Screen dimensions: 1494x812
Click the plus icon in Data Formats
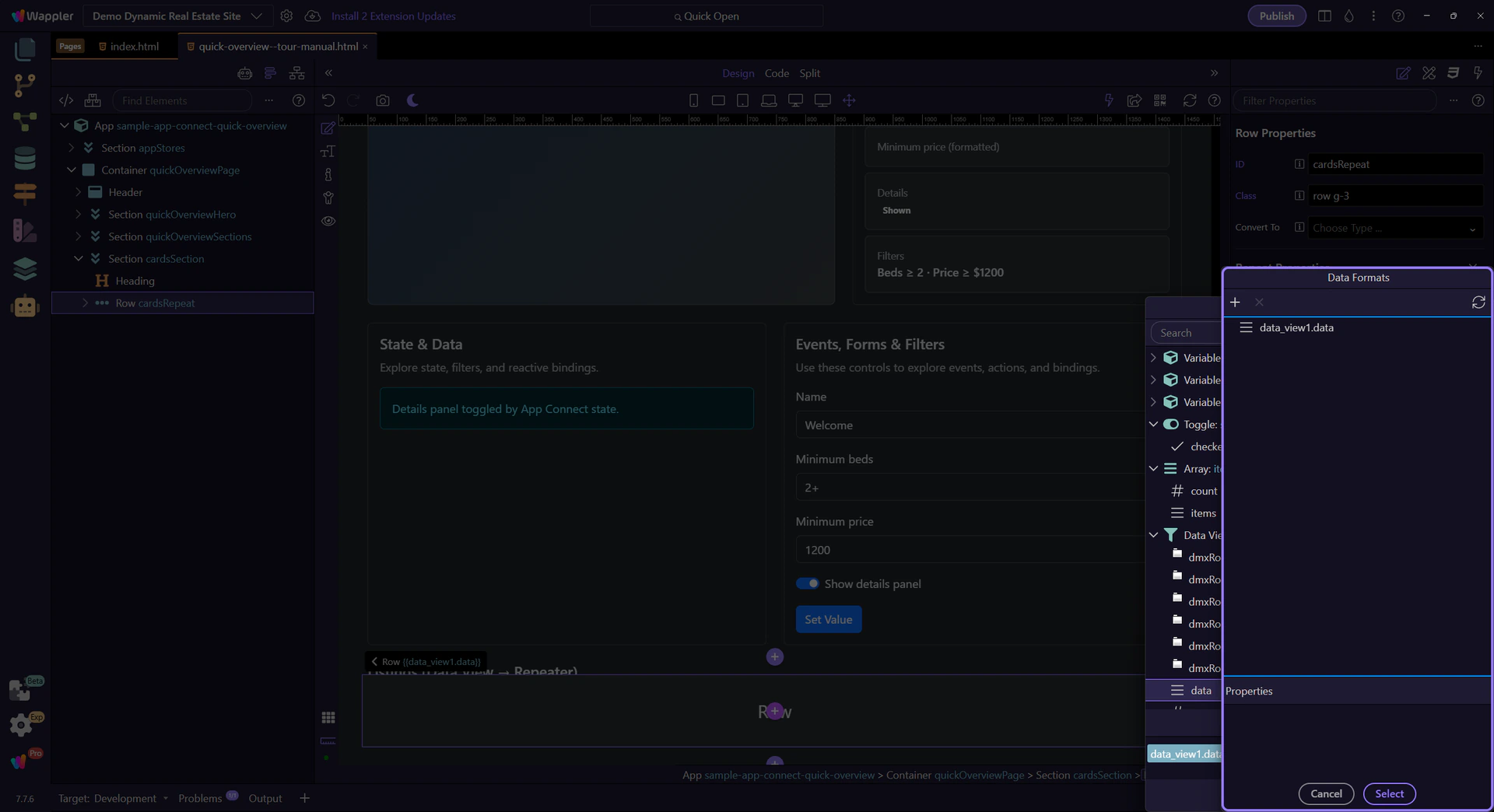[1235, 303]
